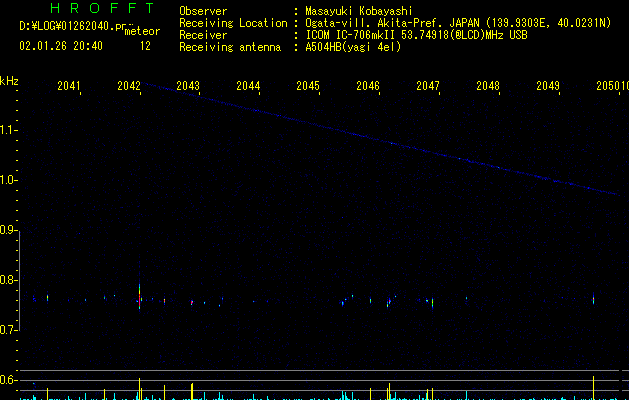Click the 'Receiving Location' field label
The height and width of the screenshot is (400, 629).
(x=233, y=23)
